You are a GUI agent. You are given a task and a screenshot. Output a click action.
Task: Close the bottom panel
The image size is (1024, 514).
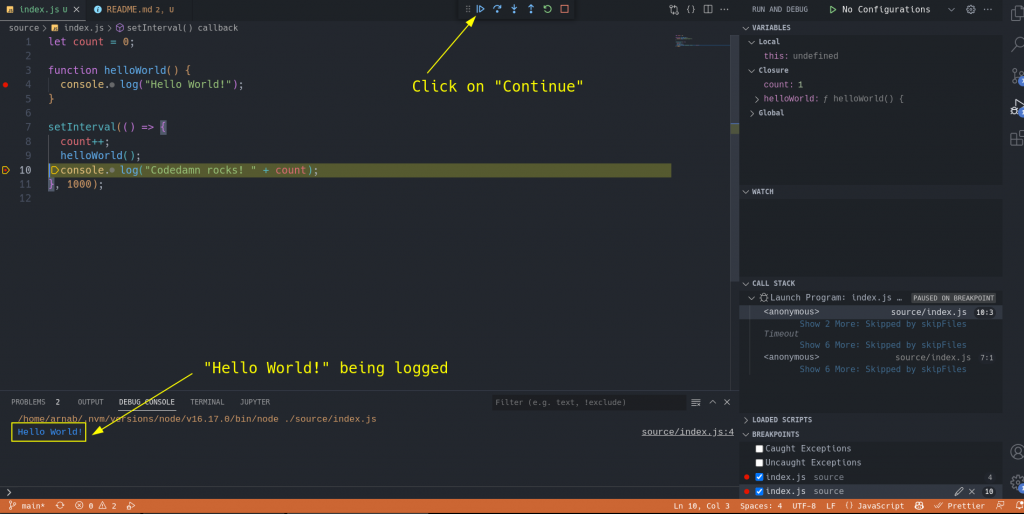tap(727, 402)
